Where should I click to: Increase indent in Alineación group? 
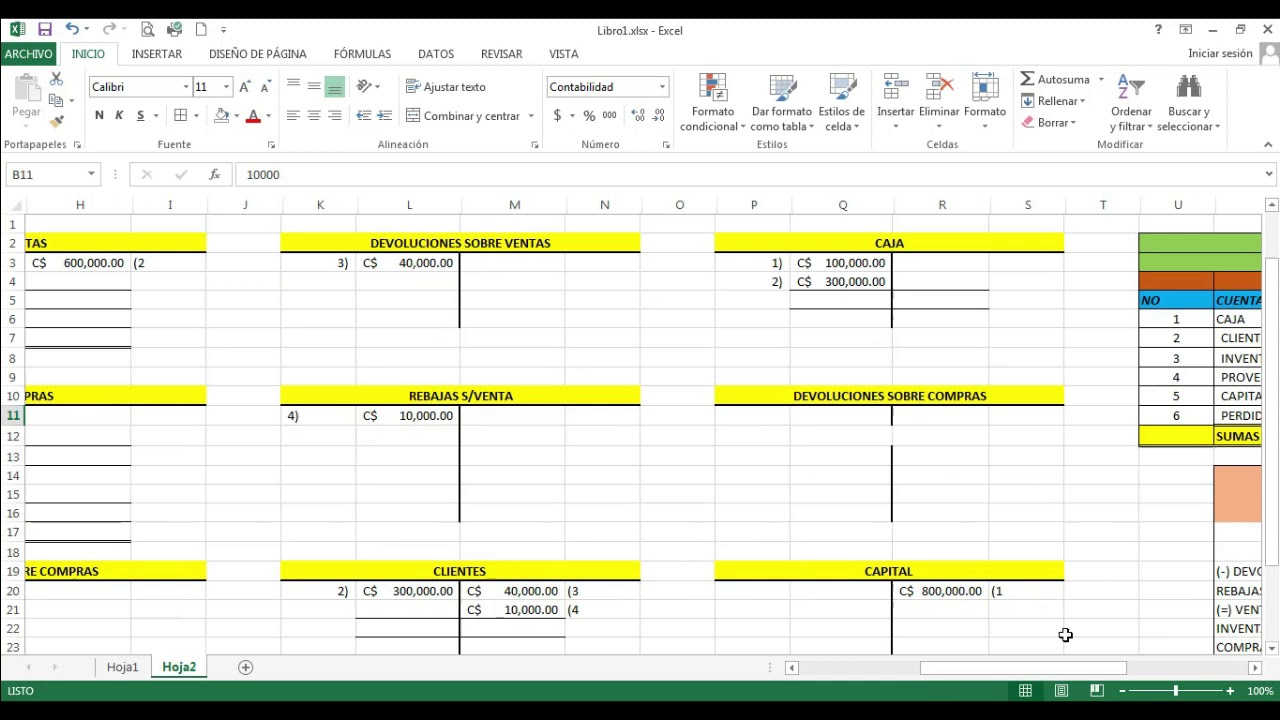[x=385, y=116]
